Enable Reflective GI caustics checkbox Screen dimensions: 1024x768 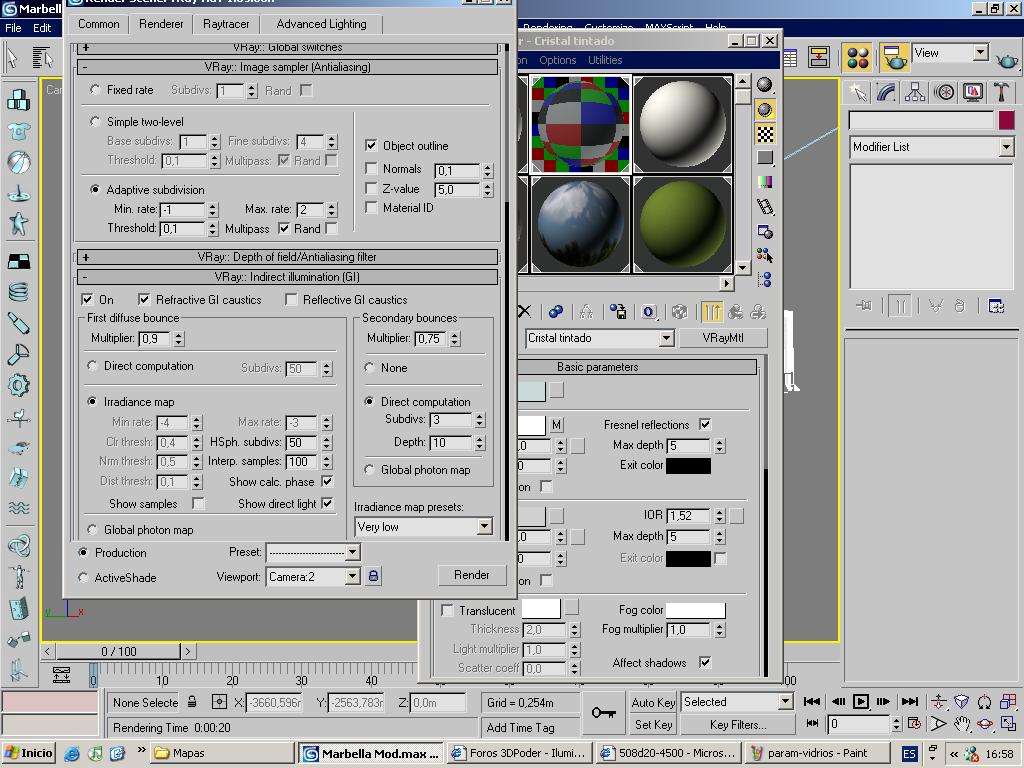[x=291, y=300]
